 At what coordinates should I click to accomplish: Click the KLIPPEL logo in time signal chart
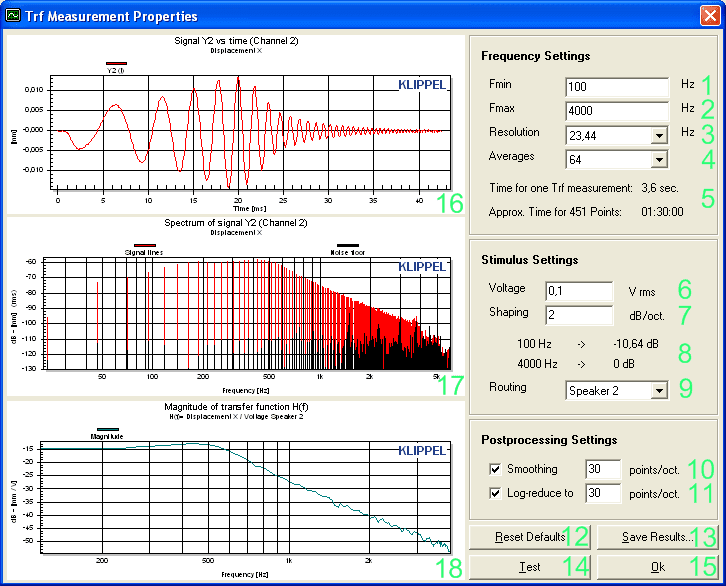[x=422, y=85]
